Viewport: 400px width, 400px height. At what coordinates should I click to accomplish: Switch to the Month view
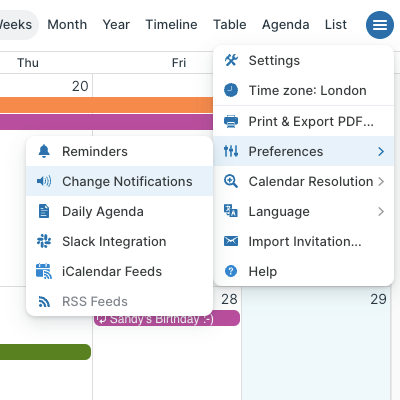pos(67,25)
